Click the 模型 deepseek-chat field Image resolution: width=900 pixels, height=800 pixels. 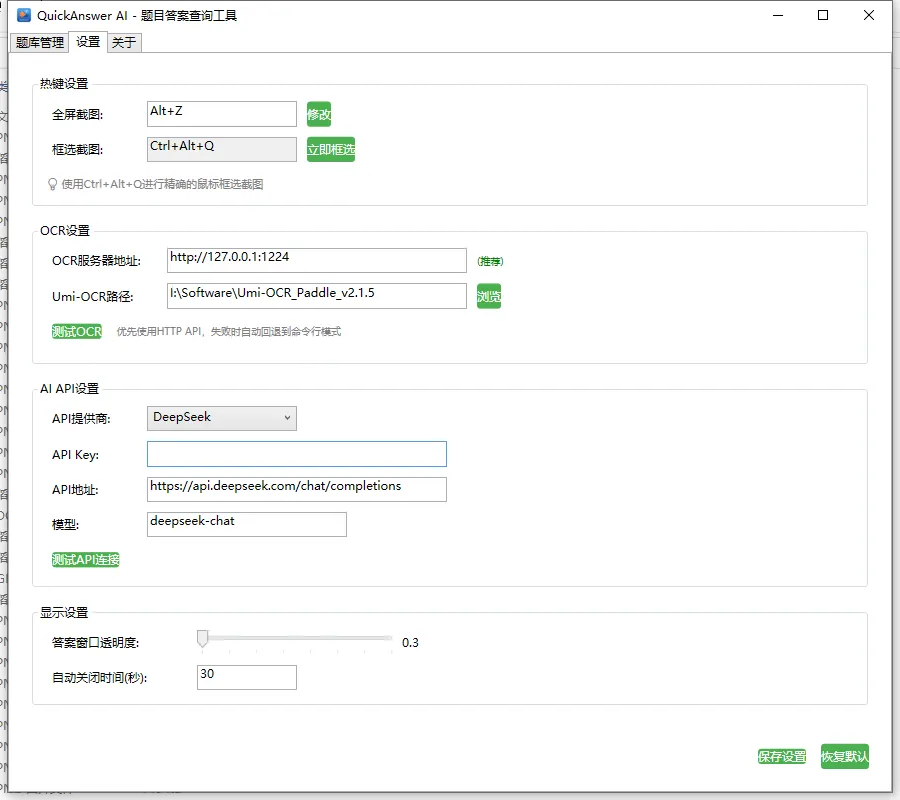247,524
